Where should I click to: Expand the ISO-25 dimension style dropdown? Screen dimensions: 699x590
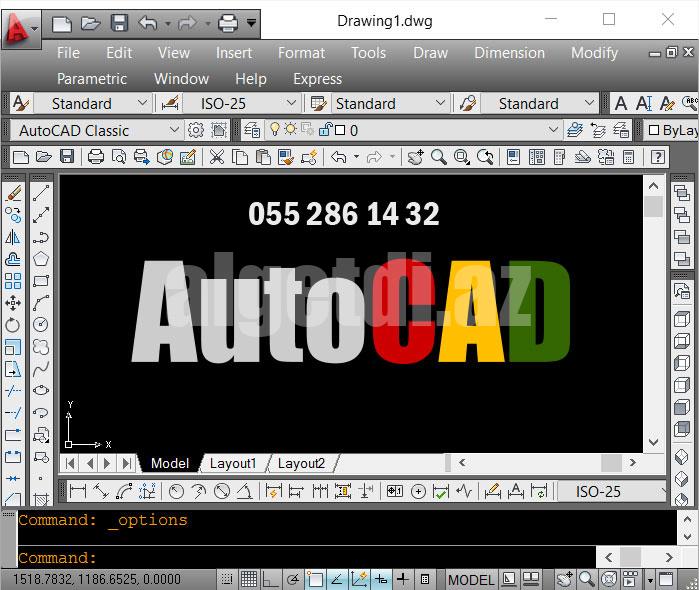pyautogui.click(x=291, y=103)
